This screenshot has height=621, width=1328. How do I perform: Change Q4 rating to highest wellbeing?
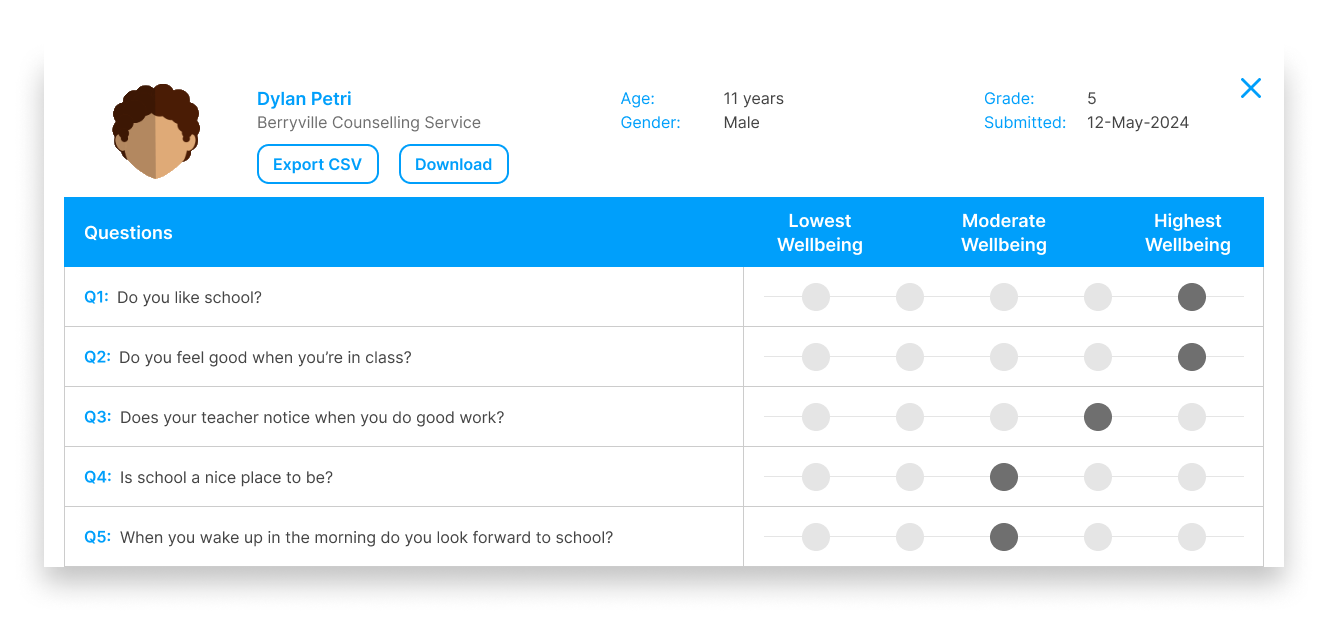click(1191, 477)
